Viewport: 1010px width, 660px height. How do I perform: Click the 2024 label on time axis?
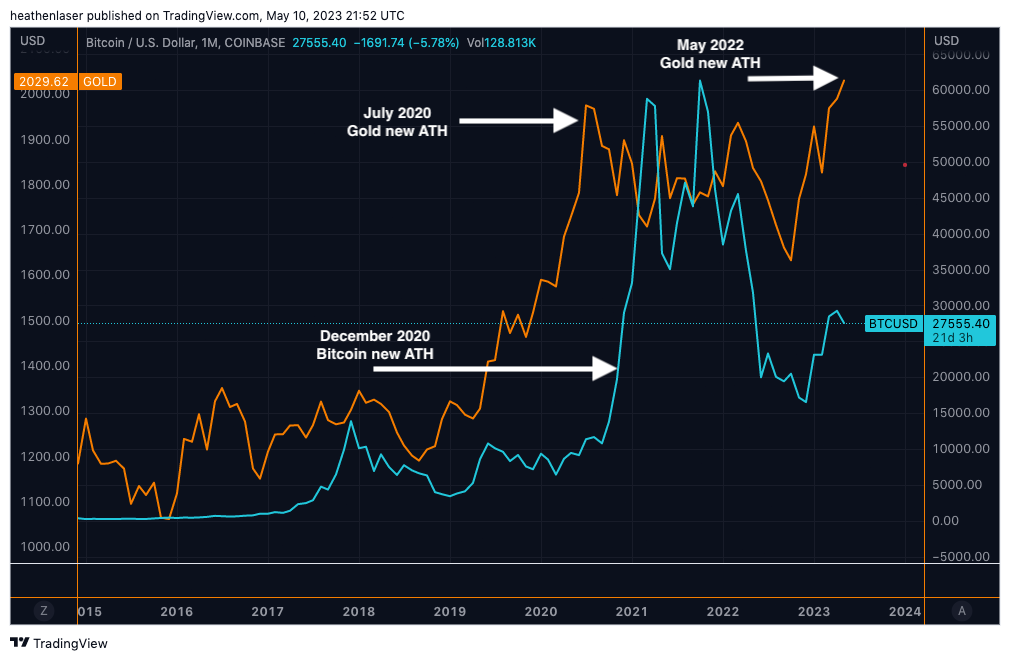[x=905, y=611]
